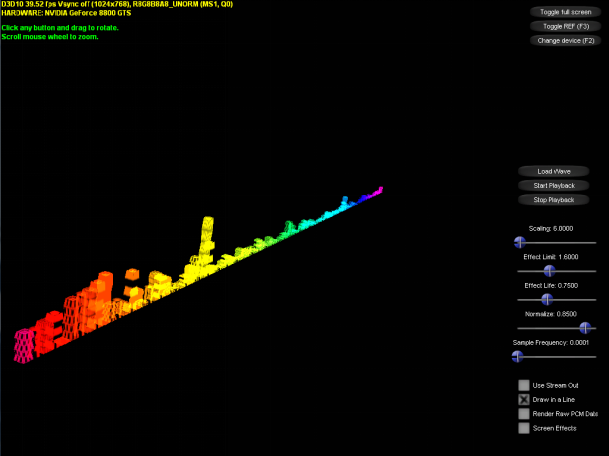Screen dimensions: 609x456
Task: Click the Toggle full screen button
Action: (563, 12)
